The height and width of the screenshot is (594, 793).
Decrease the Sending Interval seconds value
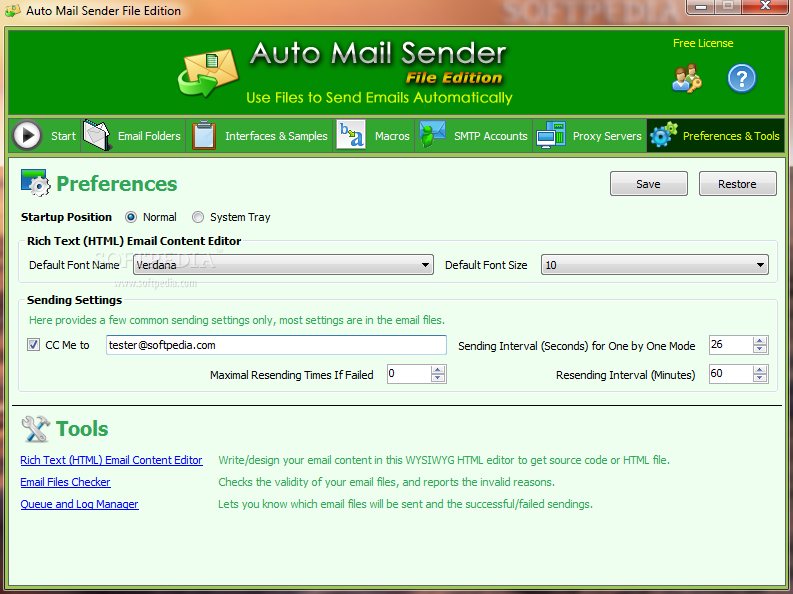(x=759, y=349)
